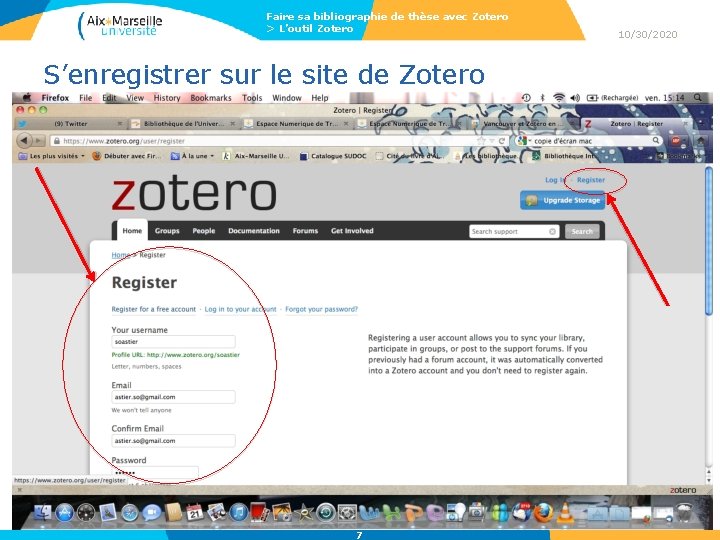Click the Search button beside Search support
720x540 pixels.
click(582, 231)
